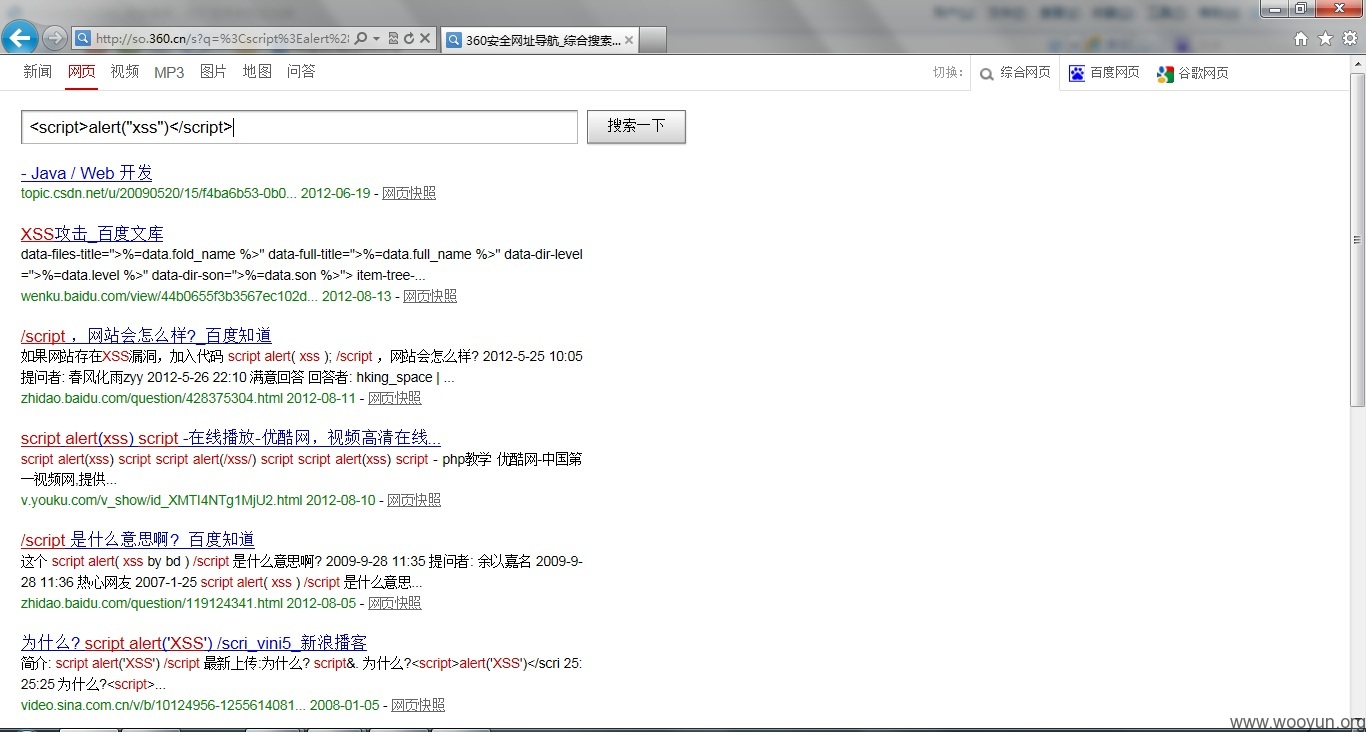1366x732 pixels.
Task: Open result '/script 是什么意思啊? 百度知道'
Action: pyautogui.click(x=138, y=540)
